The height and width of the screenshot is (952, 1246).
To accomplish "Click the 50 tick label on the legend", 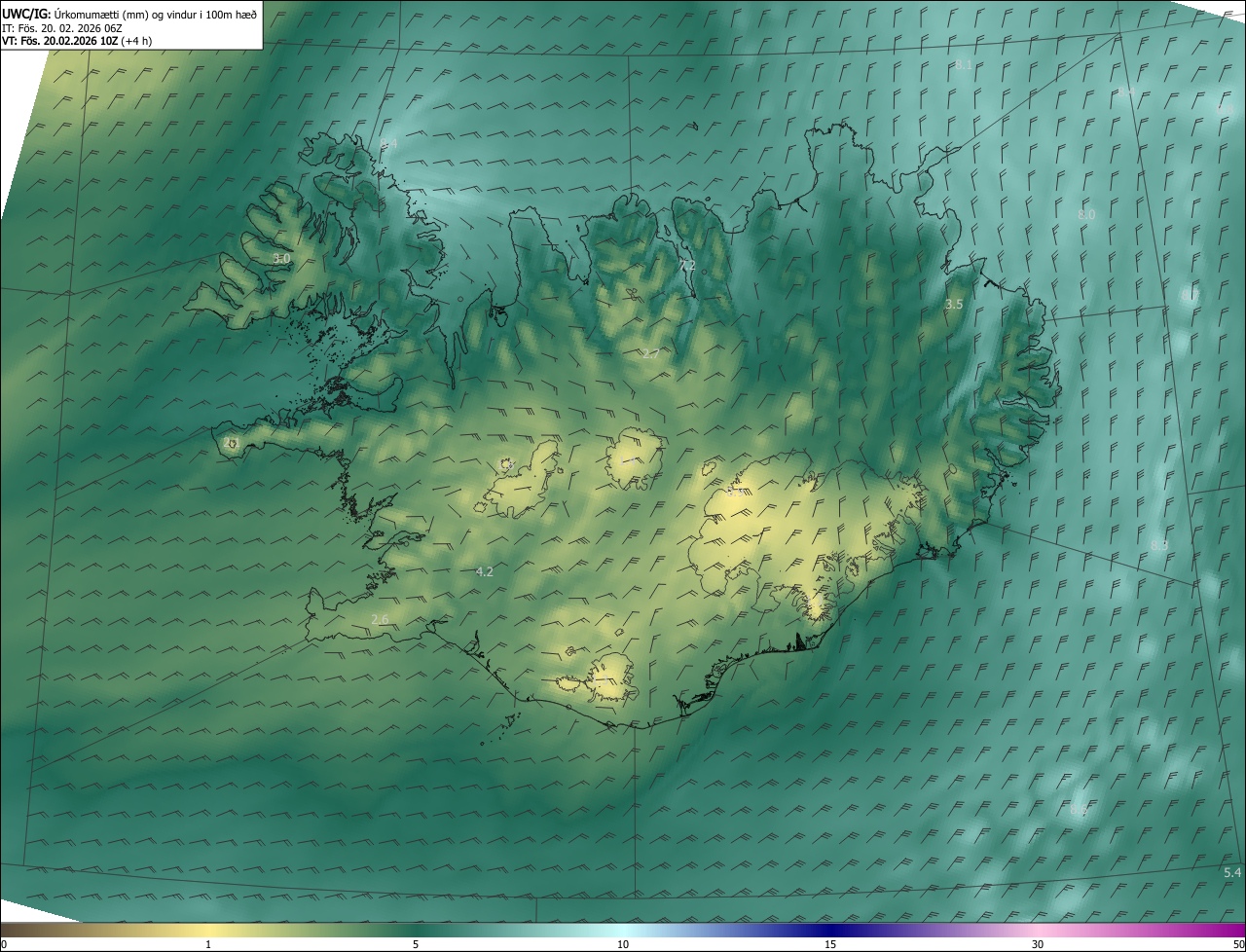I will coord(1238,944).
